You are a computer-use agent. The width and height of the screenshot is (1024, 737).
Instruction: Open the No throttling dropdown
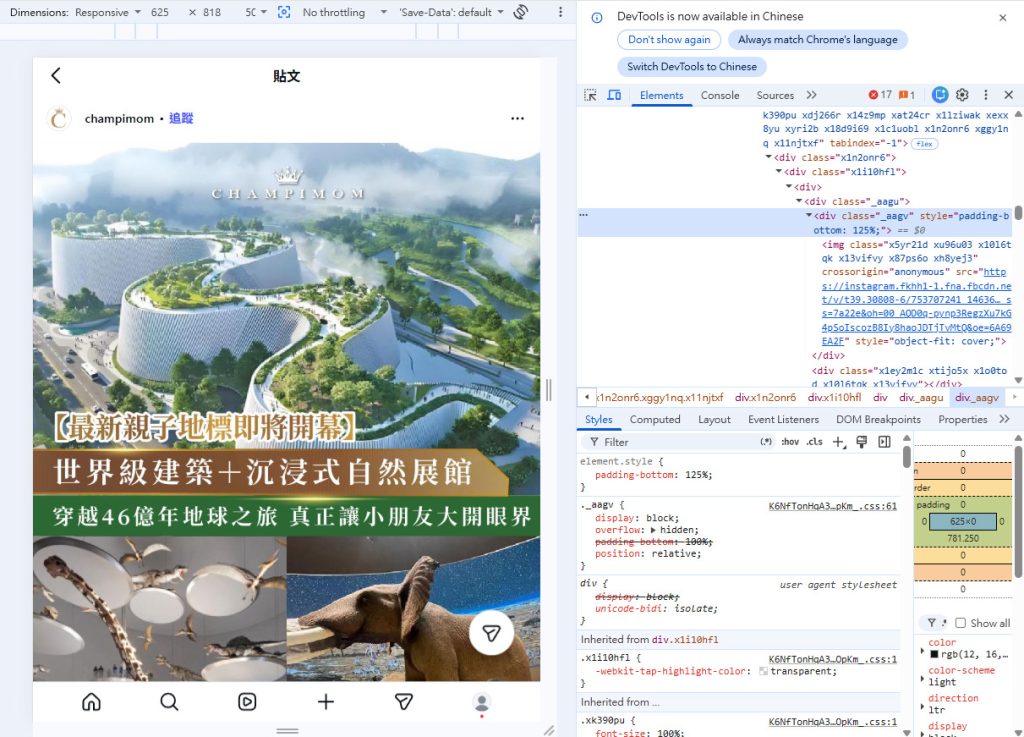click(x=344, y=12)
